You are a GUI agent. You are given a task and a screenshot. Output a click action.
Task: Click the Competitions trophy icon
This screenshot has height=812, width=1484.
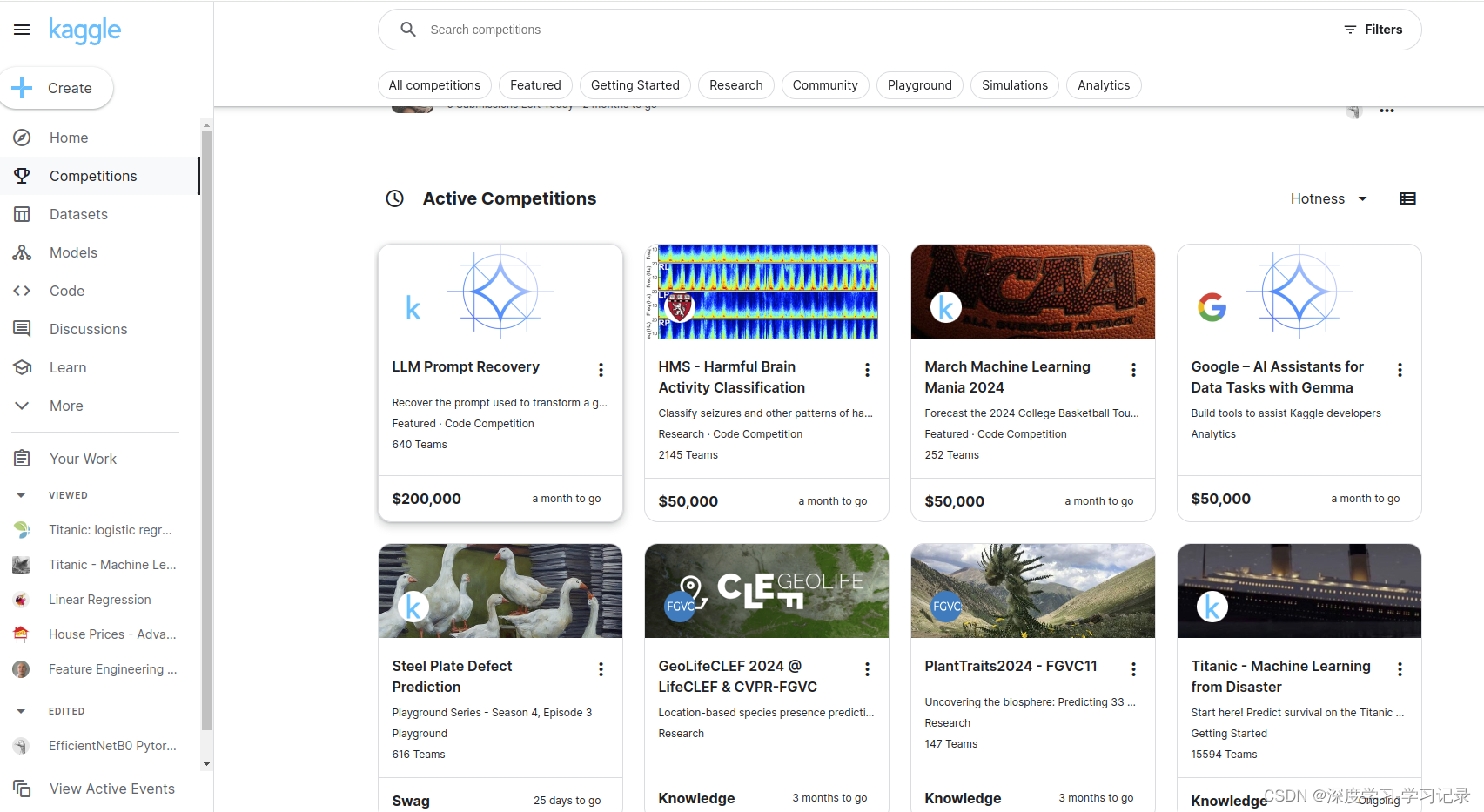click(x=22, y=176)
